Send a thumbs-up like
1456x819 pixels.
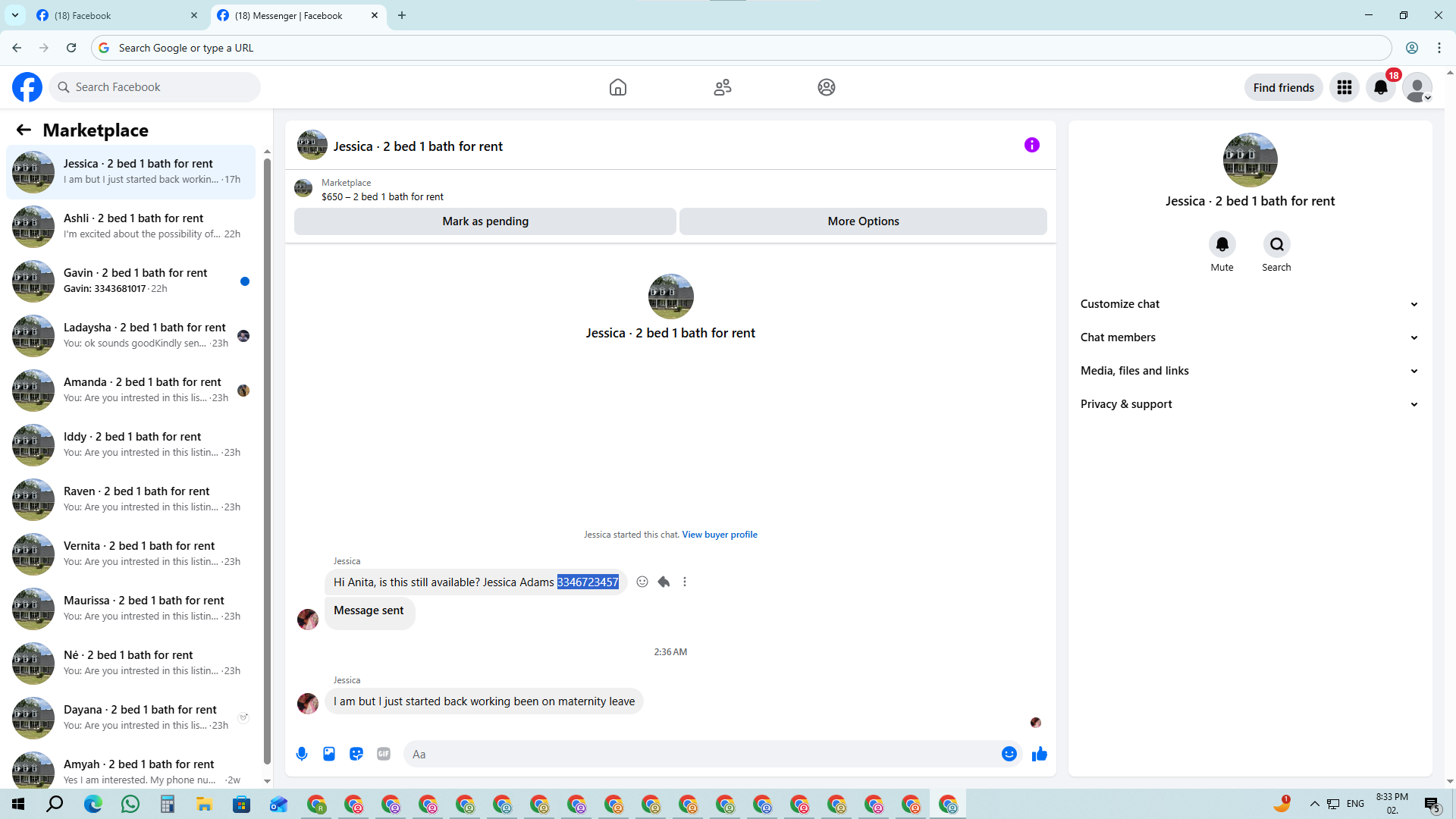coord(1039,754)
